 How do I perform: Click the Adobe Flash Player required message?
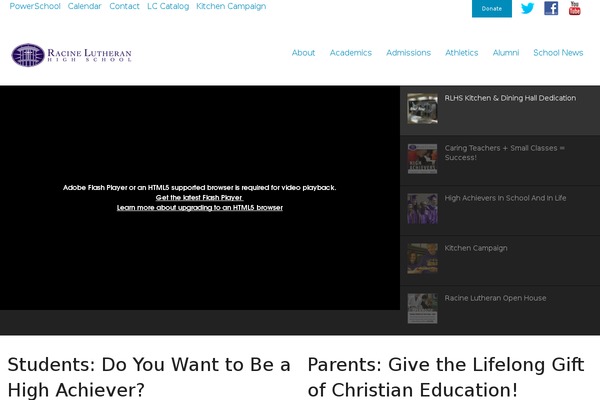[199, 188]
